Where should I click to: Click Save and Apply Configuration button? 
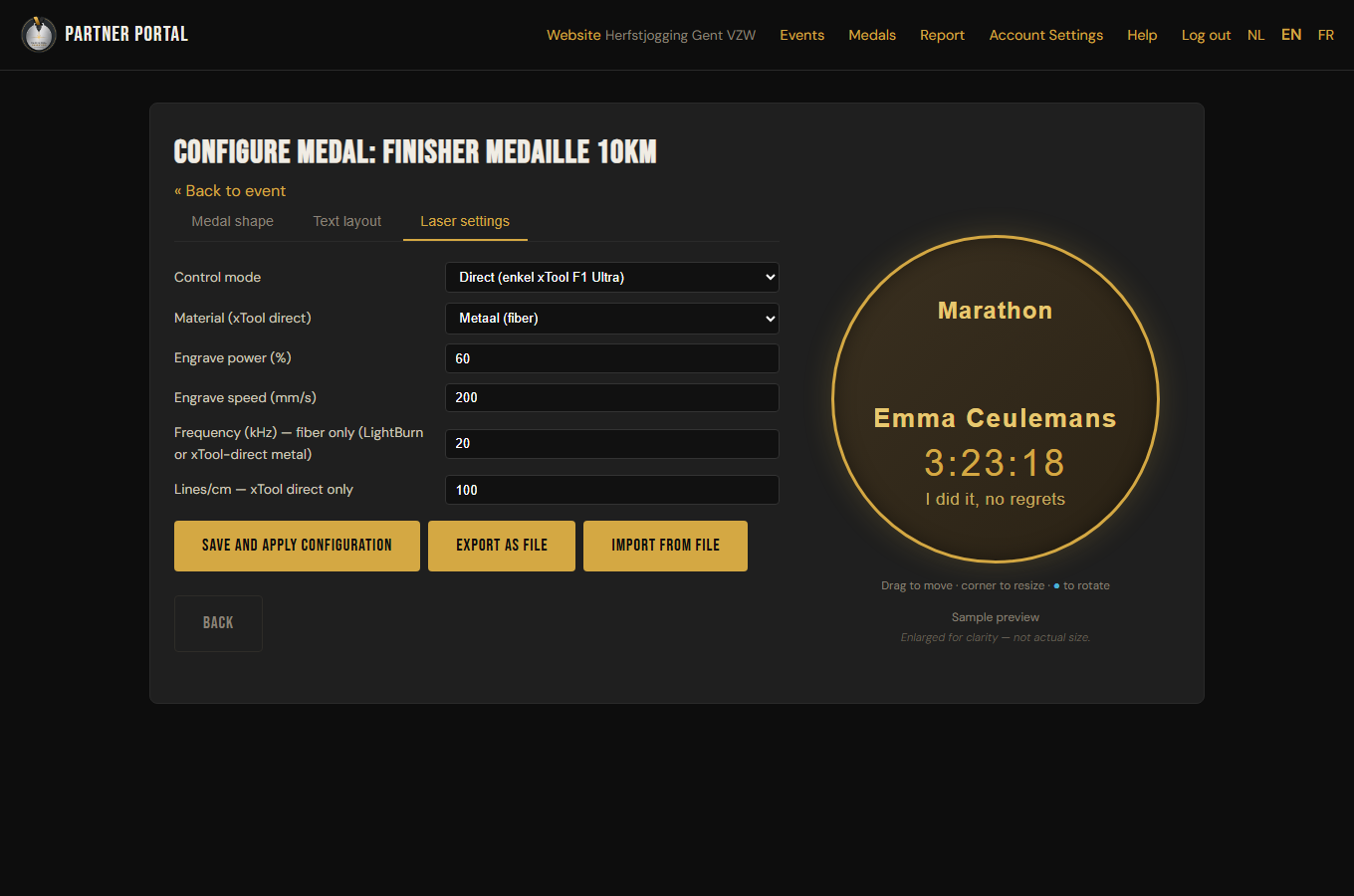click(x=297, y=546)
